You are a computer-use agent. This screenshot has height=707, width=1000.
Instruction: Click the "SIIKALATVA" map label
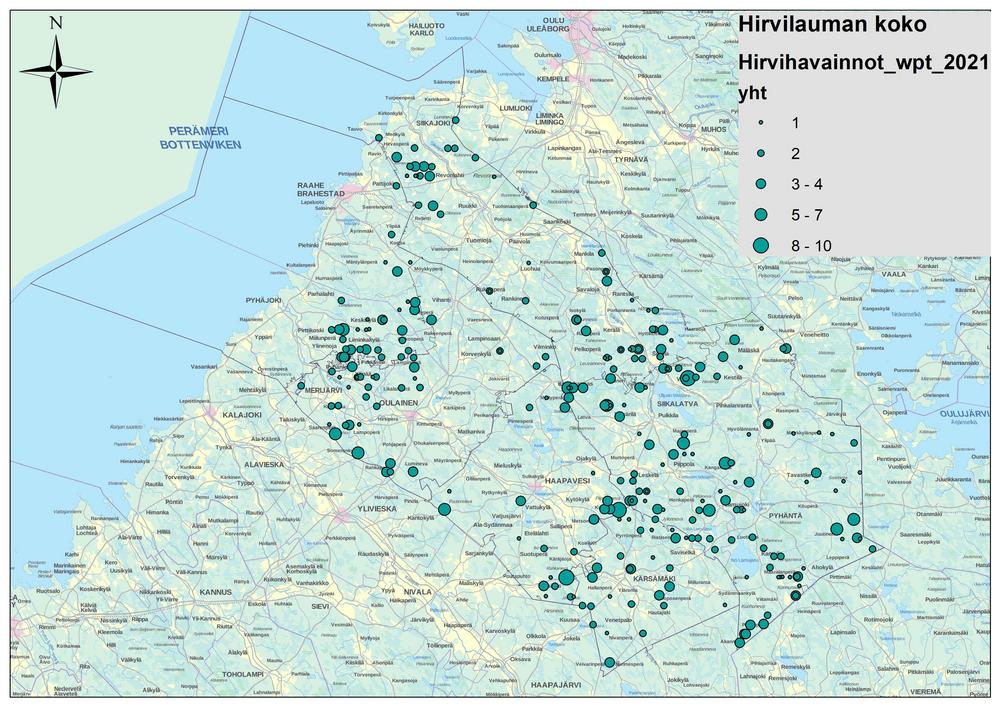[677, 404]
